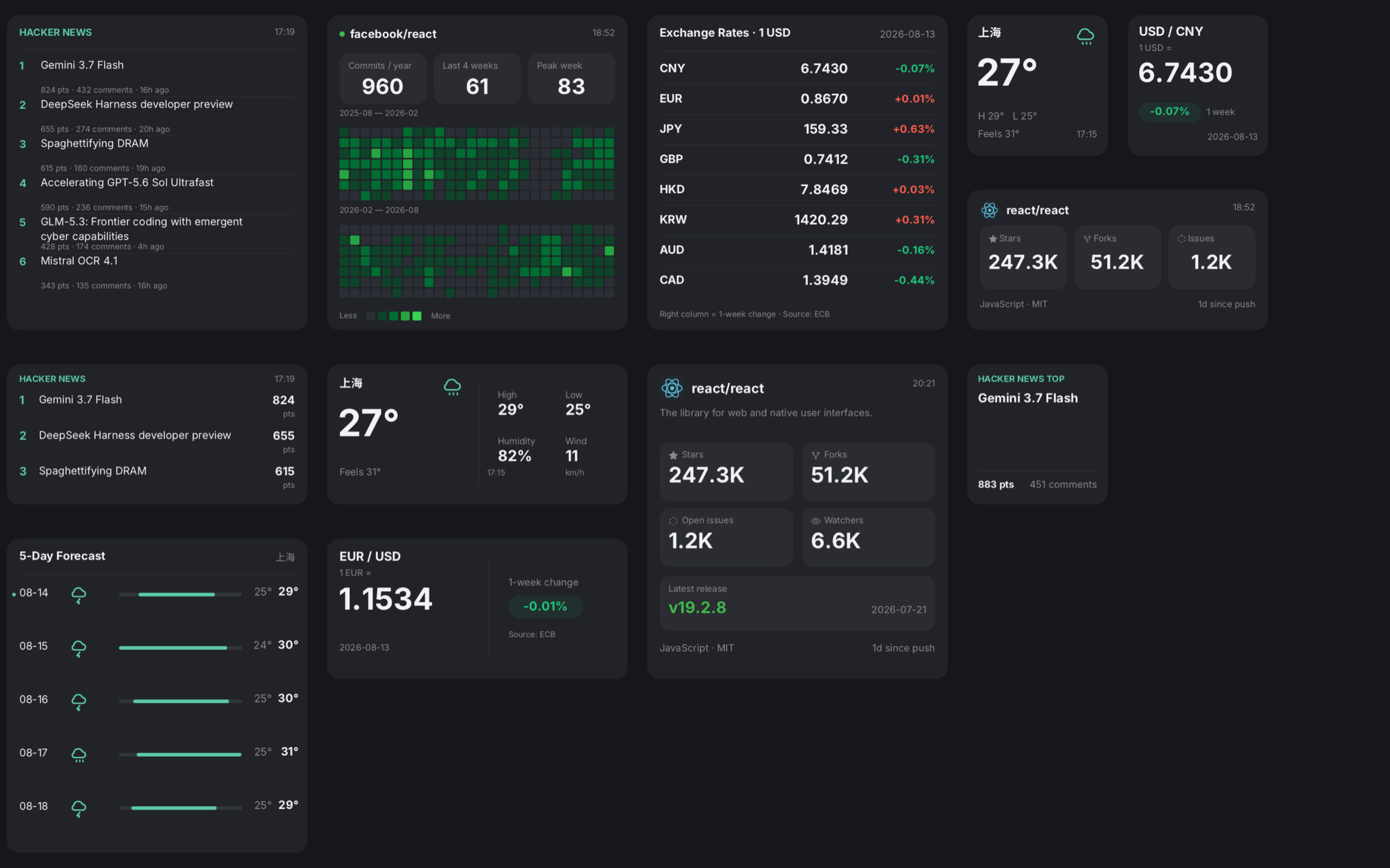Open the Mistral OCR 4.1 story
This screenshot has width=1390, height=868.
click(79, 261)
